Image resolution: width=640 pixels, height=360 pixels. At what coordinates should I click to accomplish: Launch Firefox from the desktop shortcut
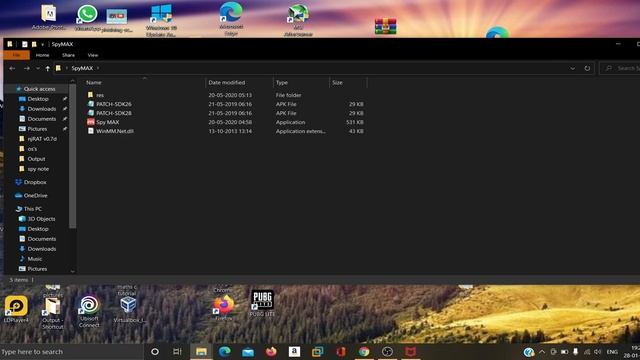pyautogui.click(x=223, y=308)
